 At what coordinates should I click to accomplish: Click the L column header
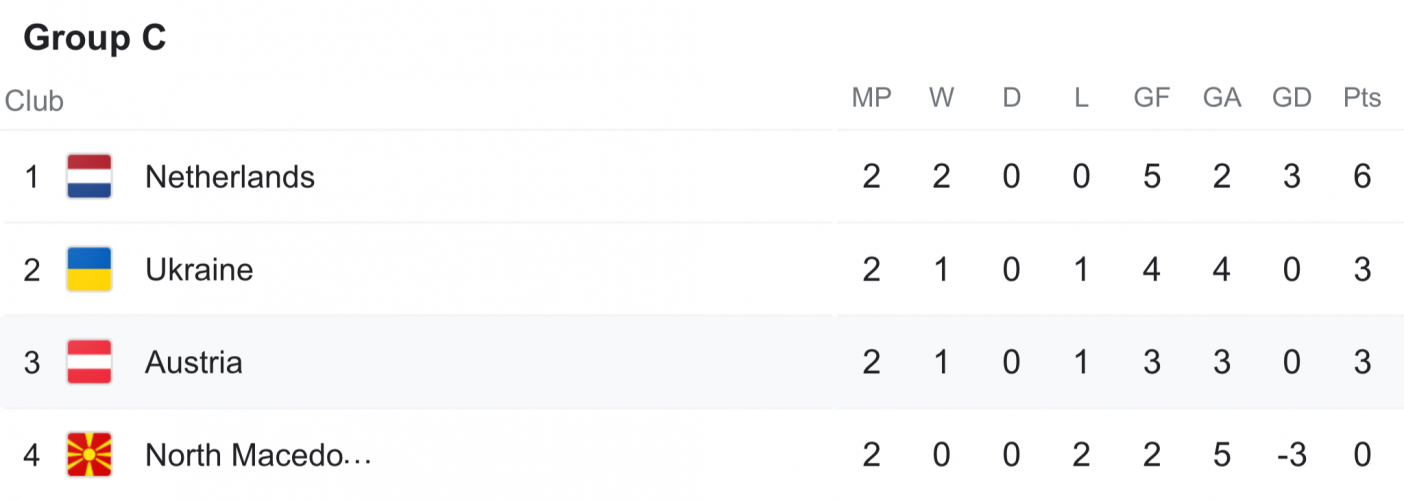[1081, 98]
